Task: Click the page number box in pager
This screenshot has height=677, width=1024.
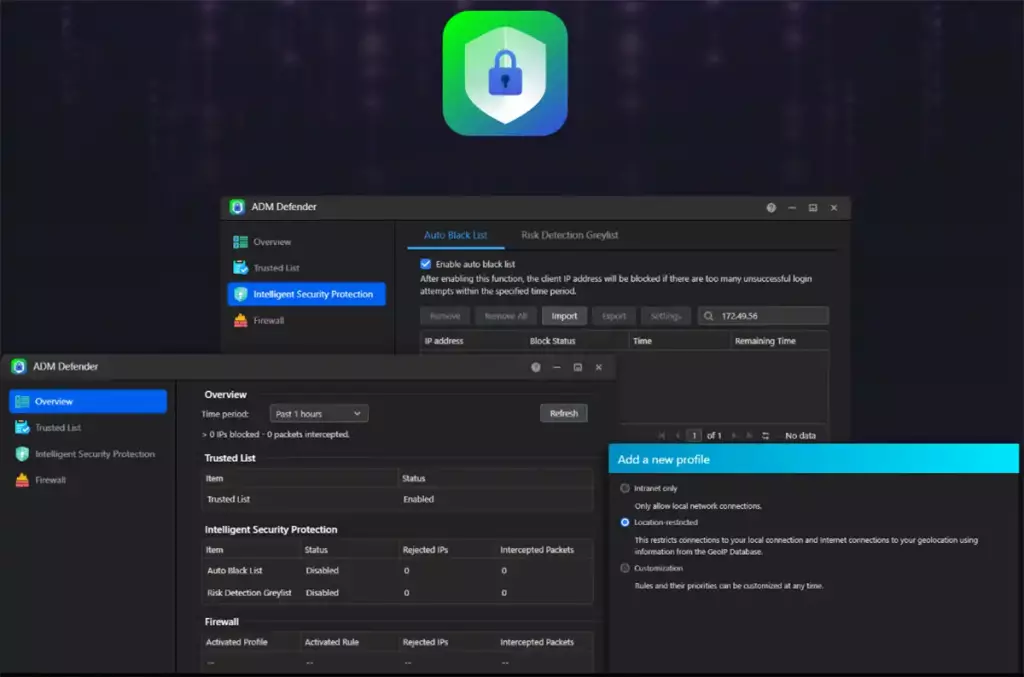Action: [694, 435]
